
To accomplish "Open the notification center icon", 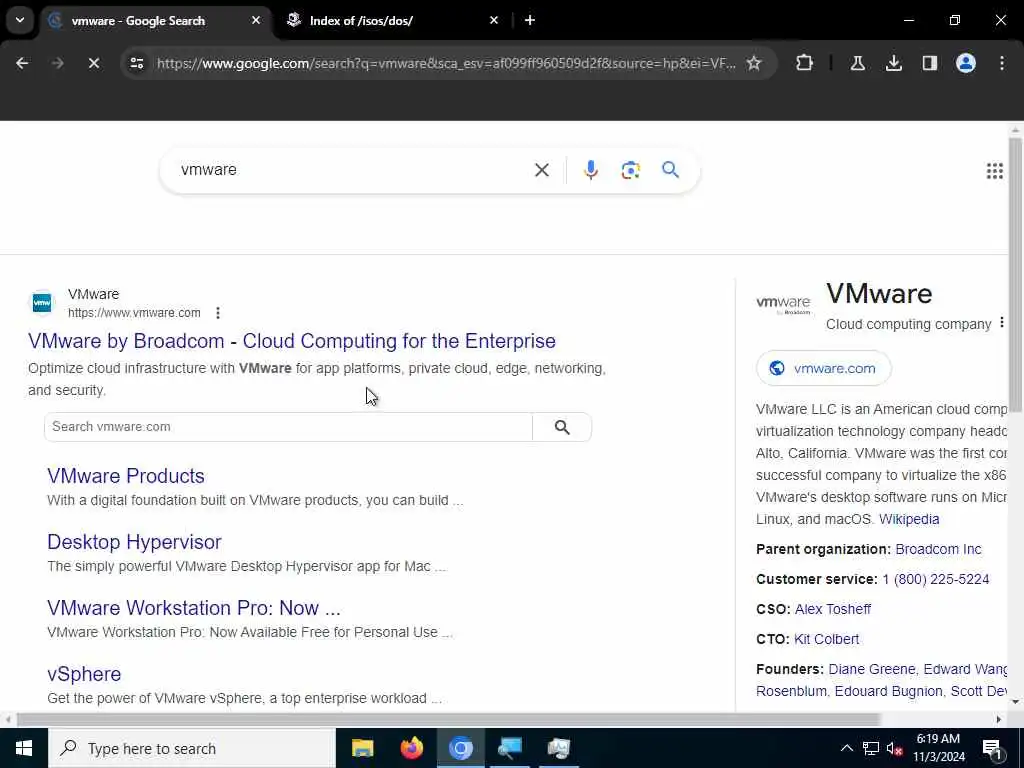I will 993,748.
